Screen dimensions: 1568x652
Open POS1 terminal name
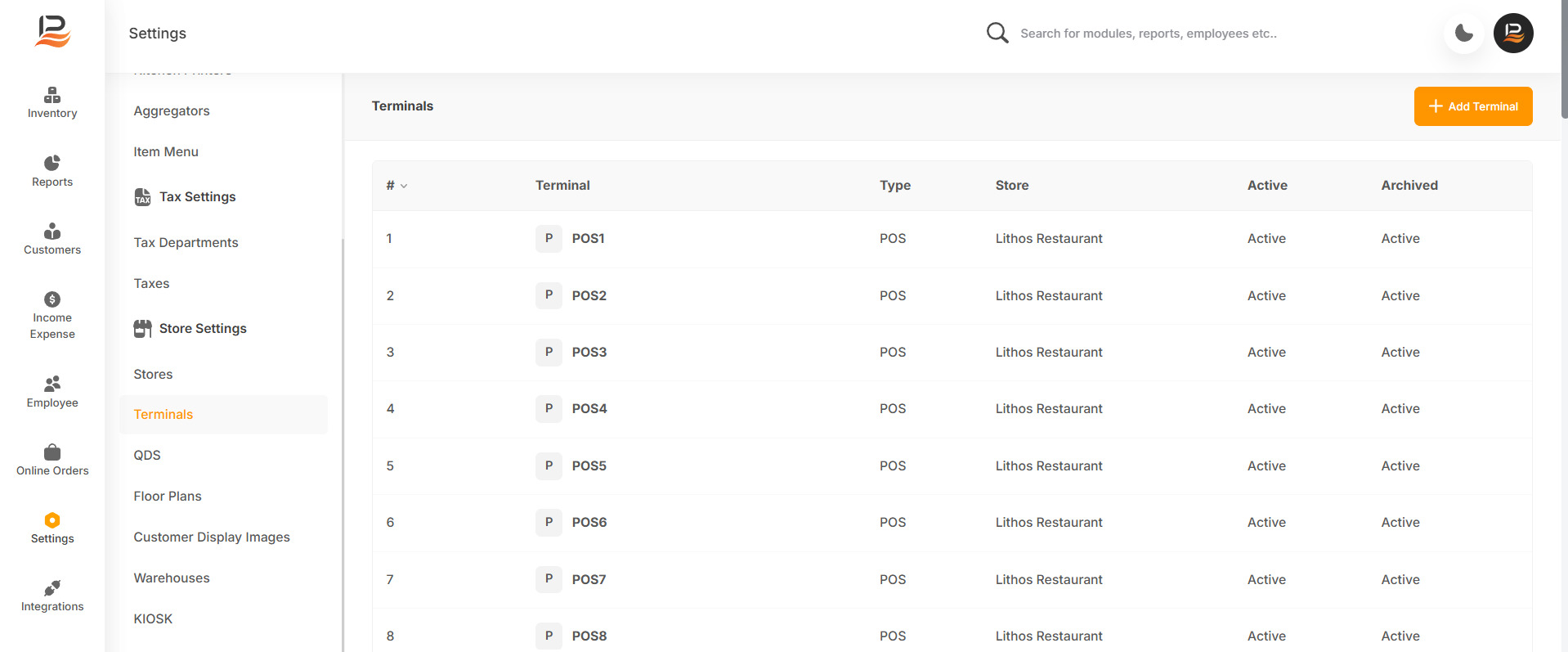click(x=588, y=239)
